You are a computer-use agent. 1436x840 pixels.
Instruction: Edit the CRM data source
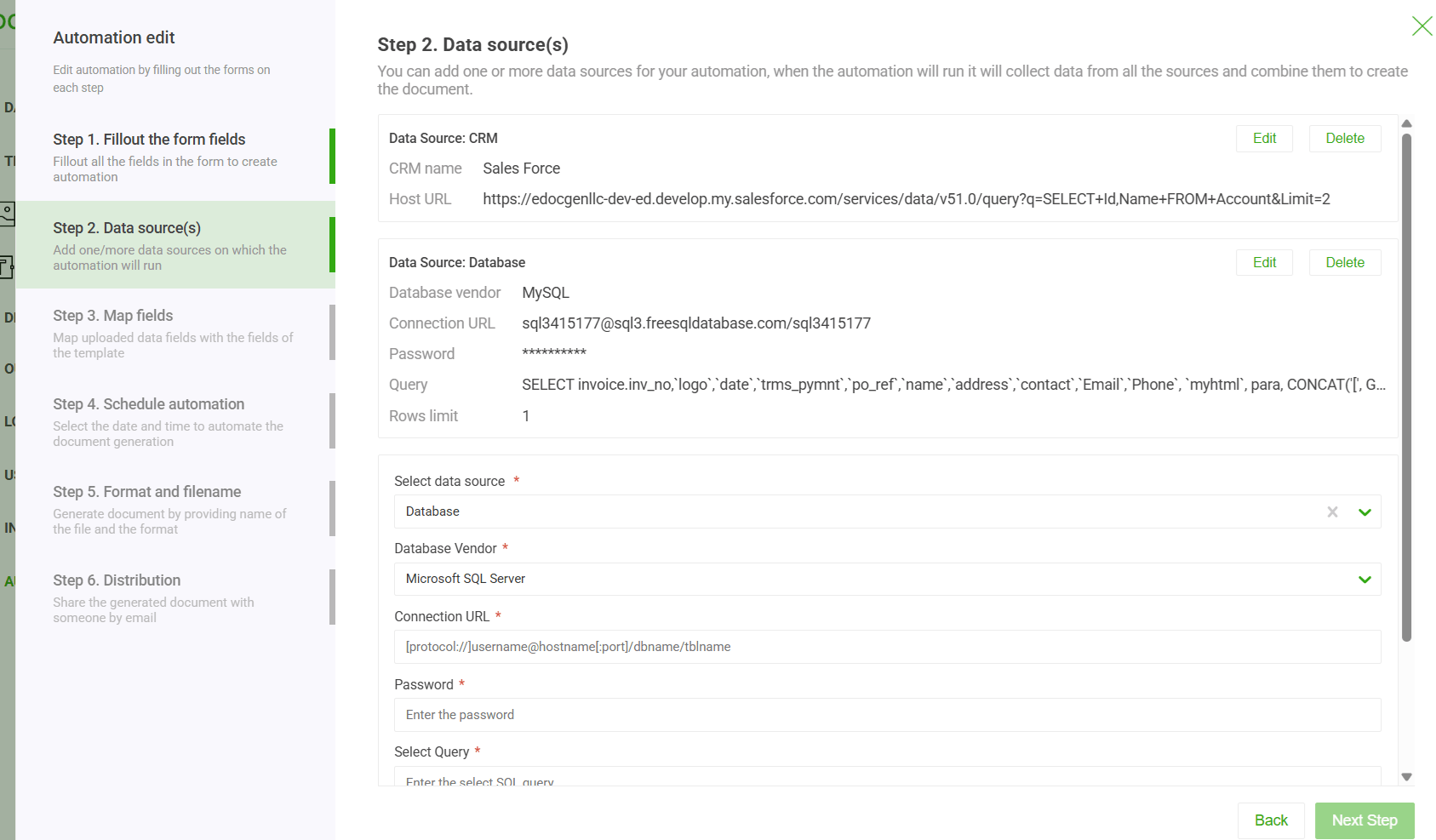tap(1264, 138)
